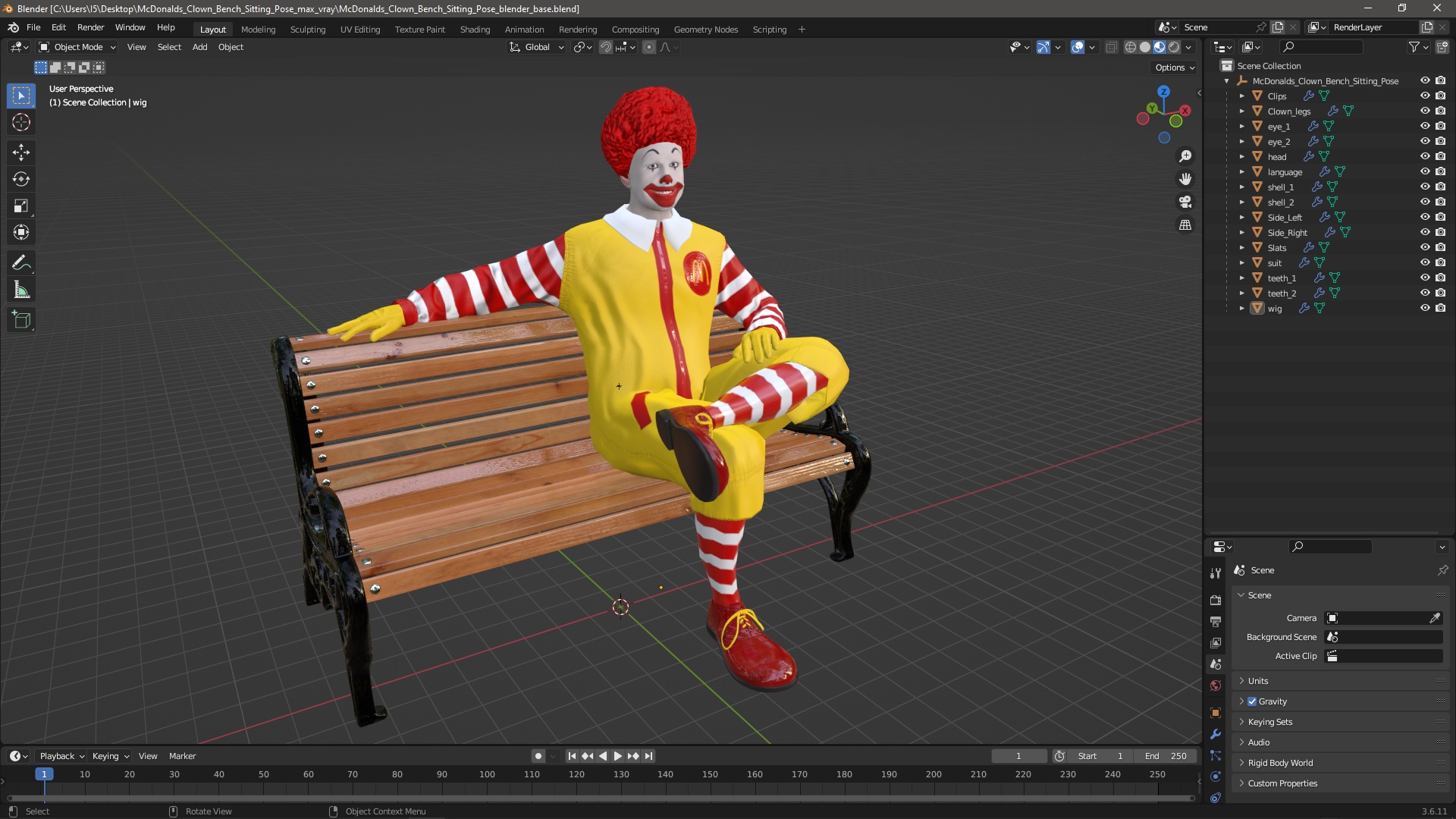Viewport: 1456px width, 819px height.
Task: Toggle X-ray mode
Action: click(x=1111, y=47)
